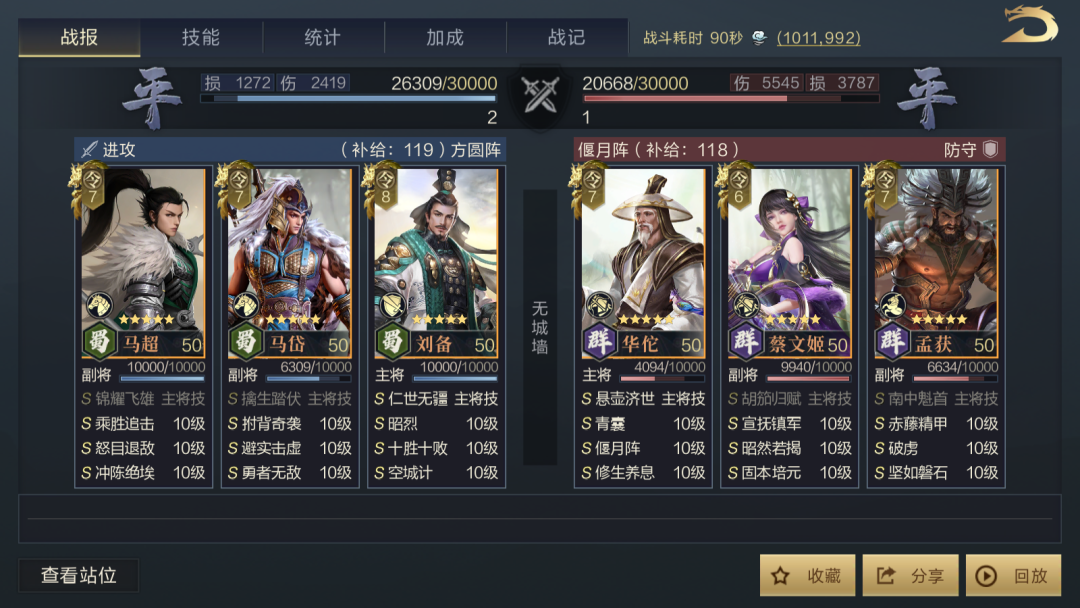This screenshot has height=608, width=1080.
Task: Click the crossed swords battle emblem
Action: (x=540, y=96)
